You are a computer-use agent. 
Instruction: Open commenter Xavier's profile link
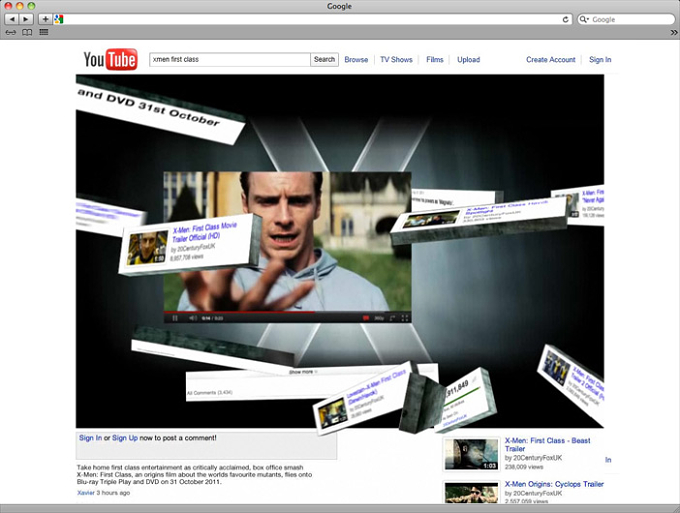click(86, 493)
